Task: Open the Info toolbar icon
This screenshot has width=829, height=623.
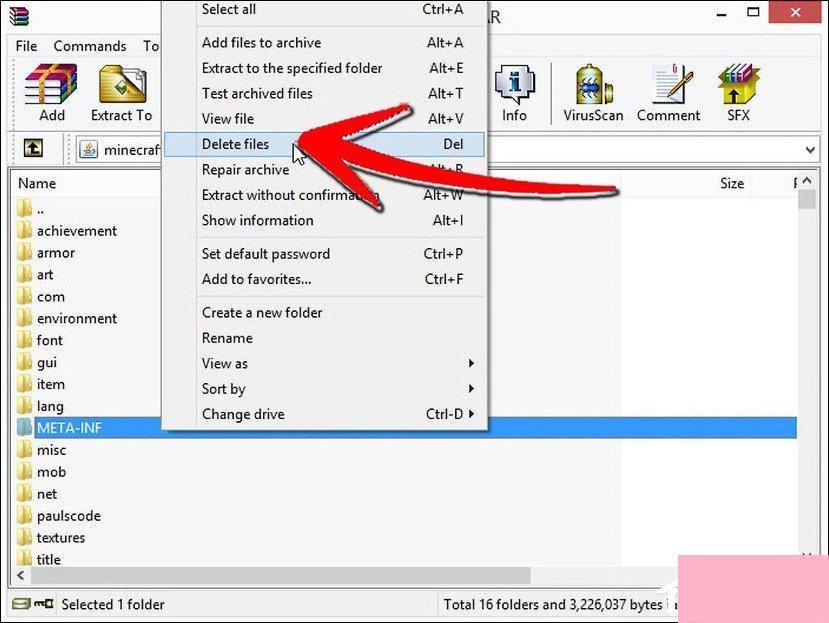Action: click(x=514, y=84)
